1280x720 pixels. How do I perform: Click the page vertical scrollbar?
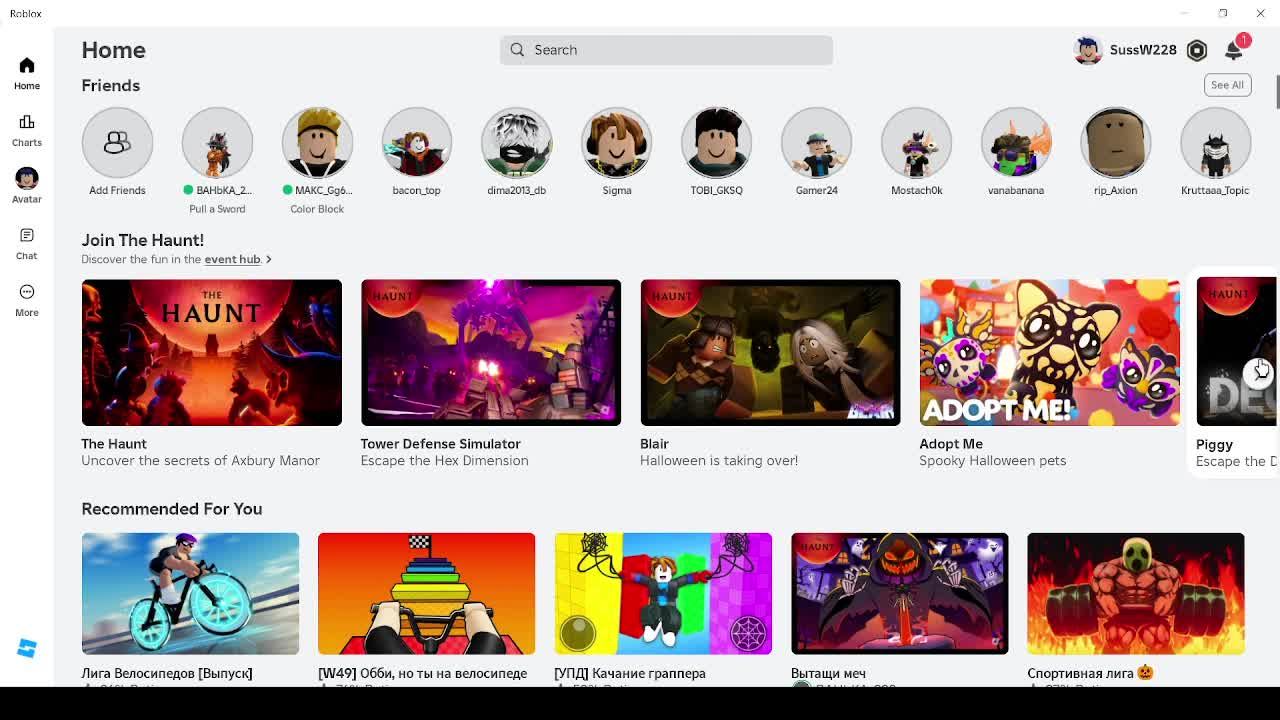[1277, 92]
